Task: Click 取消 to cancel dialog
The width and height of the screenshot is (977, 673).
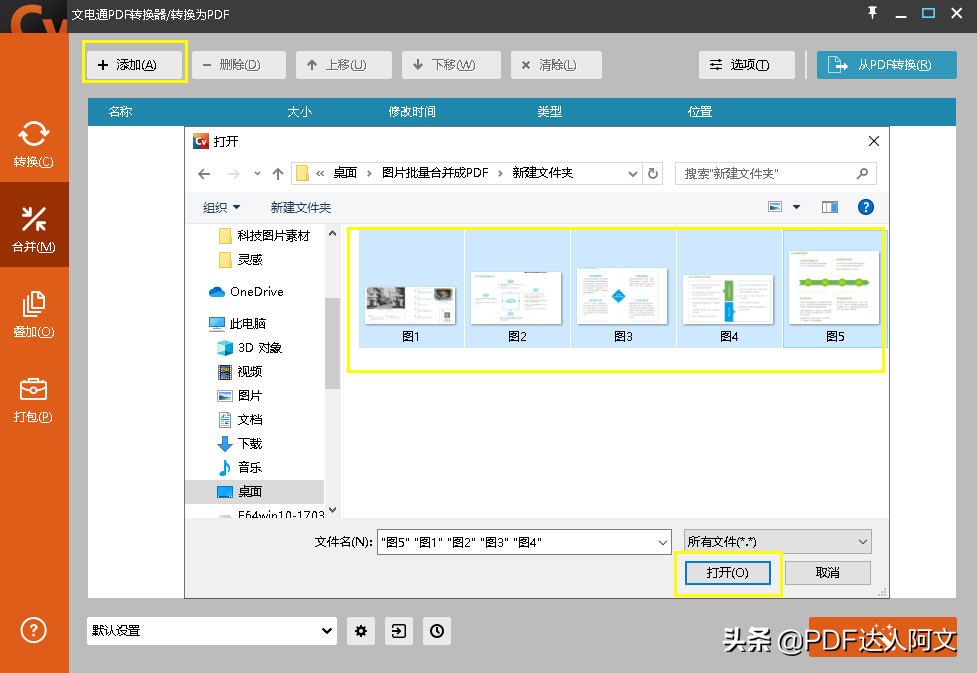Action: point(827,573)
